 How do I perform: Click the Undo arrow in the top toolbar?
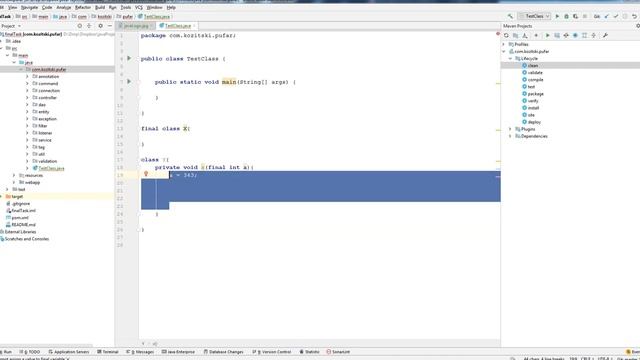pos(634,16)
